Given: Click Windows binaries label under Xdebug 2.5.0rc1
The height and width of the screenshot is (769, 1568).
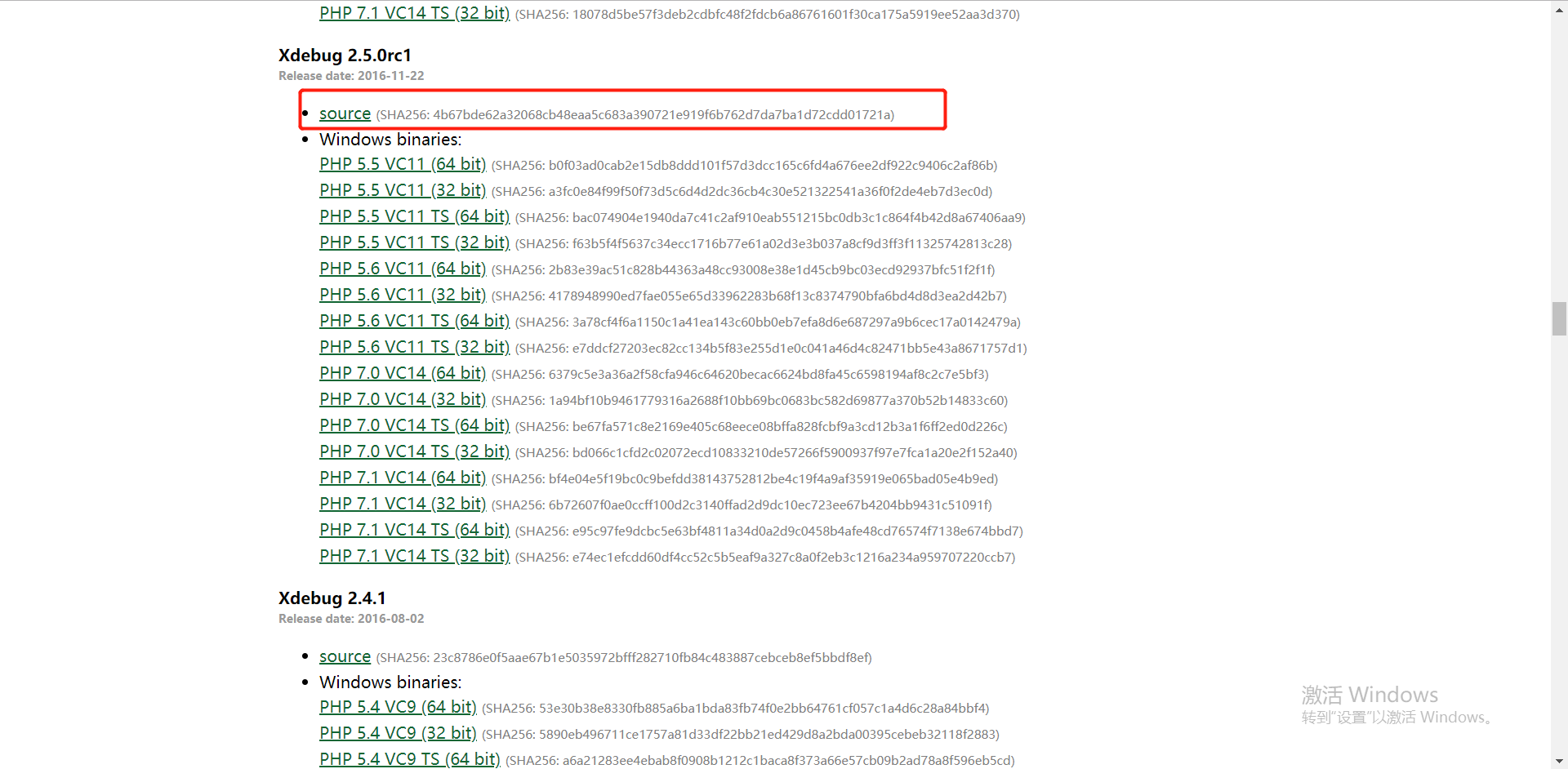Looking at the screenshot, I should [x=390, y=140].
